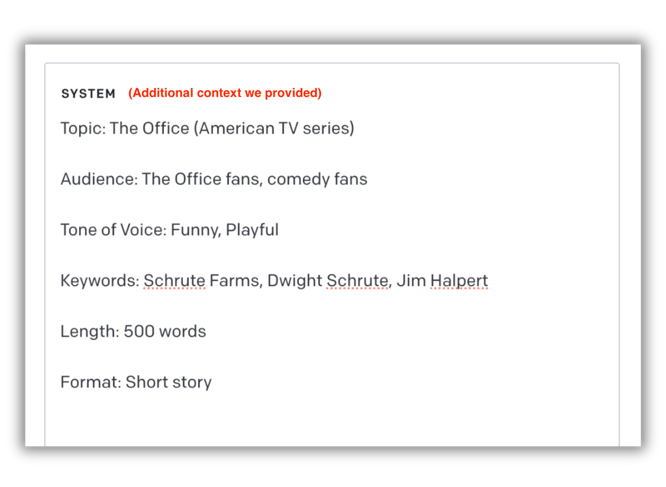Image resolution: width=666 pixels, height=487 pixels.
Task: Click the text American TV series
Action: click(274, 128)
